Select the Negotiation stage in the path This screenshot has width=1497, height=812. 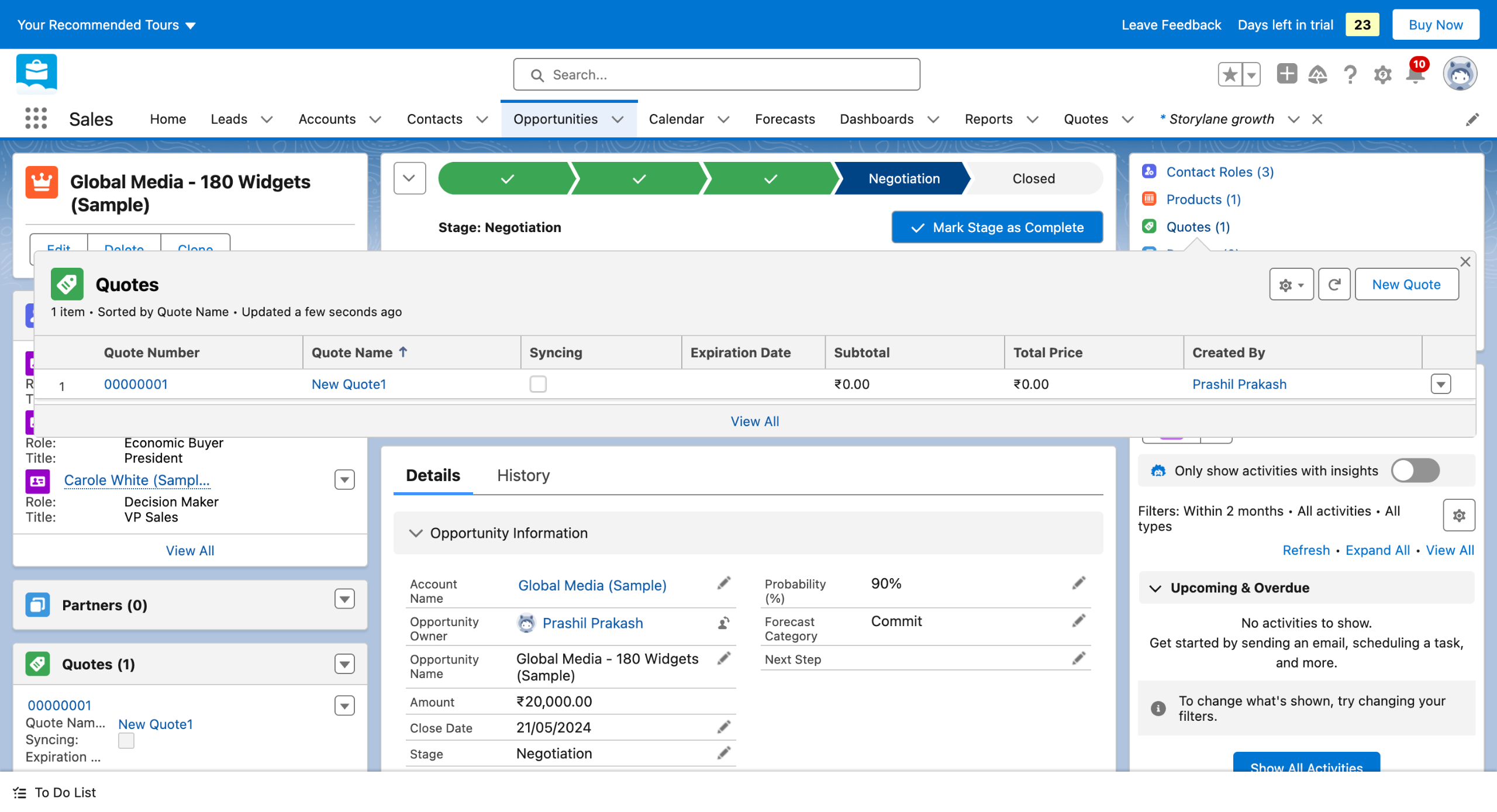(904, 178)
